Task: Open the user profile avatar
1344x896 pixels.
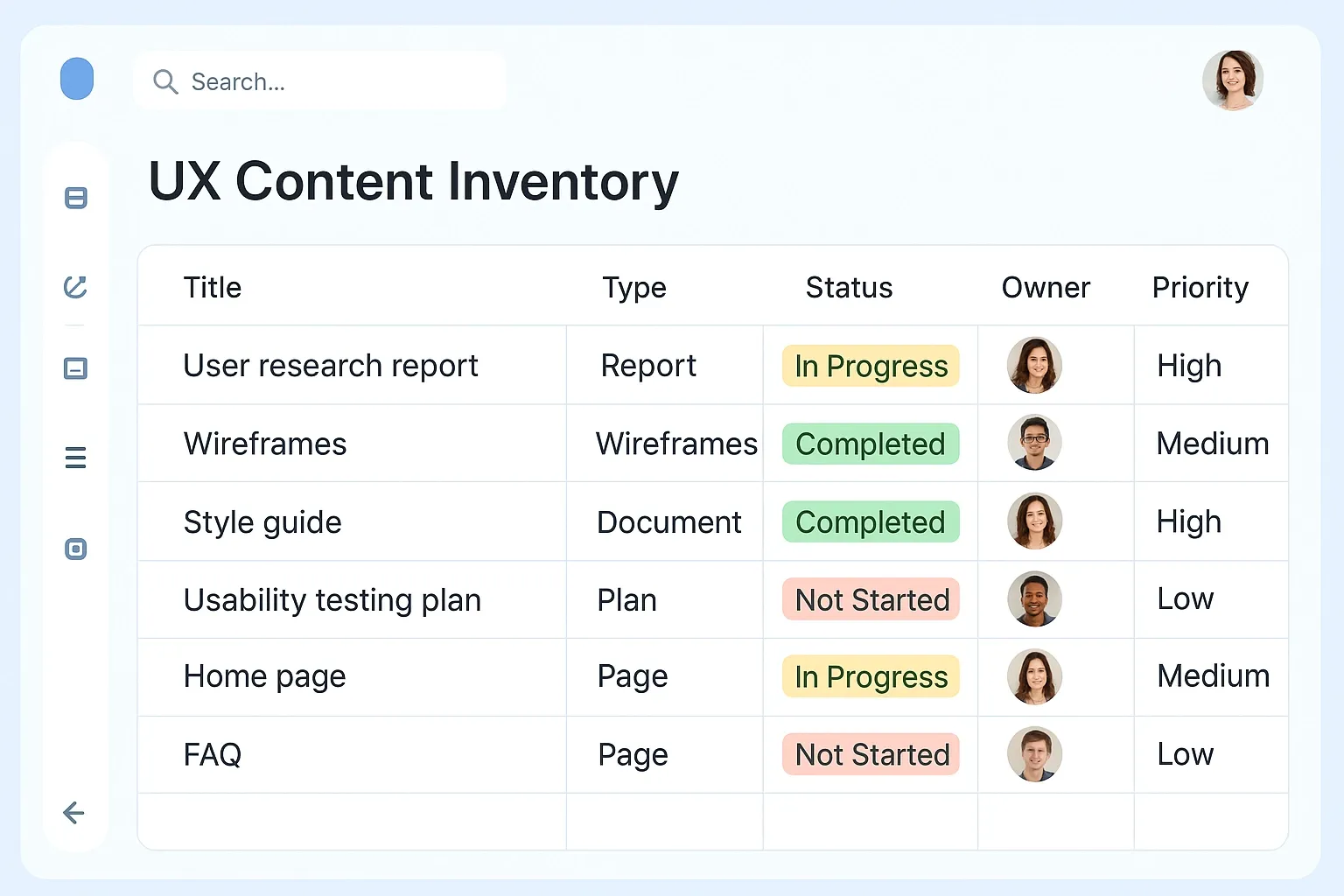Action: (1232, 80)
